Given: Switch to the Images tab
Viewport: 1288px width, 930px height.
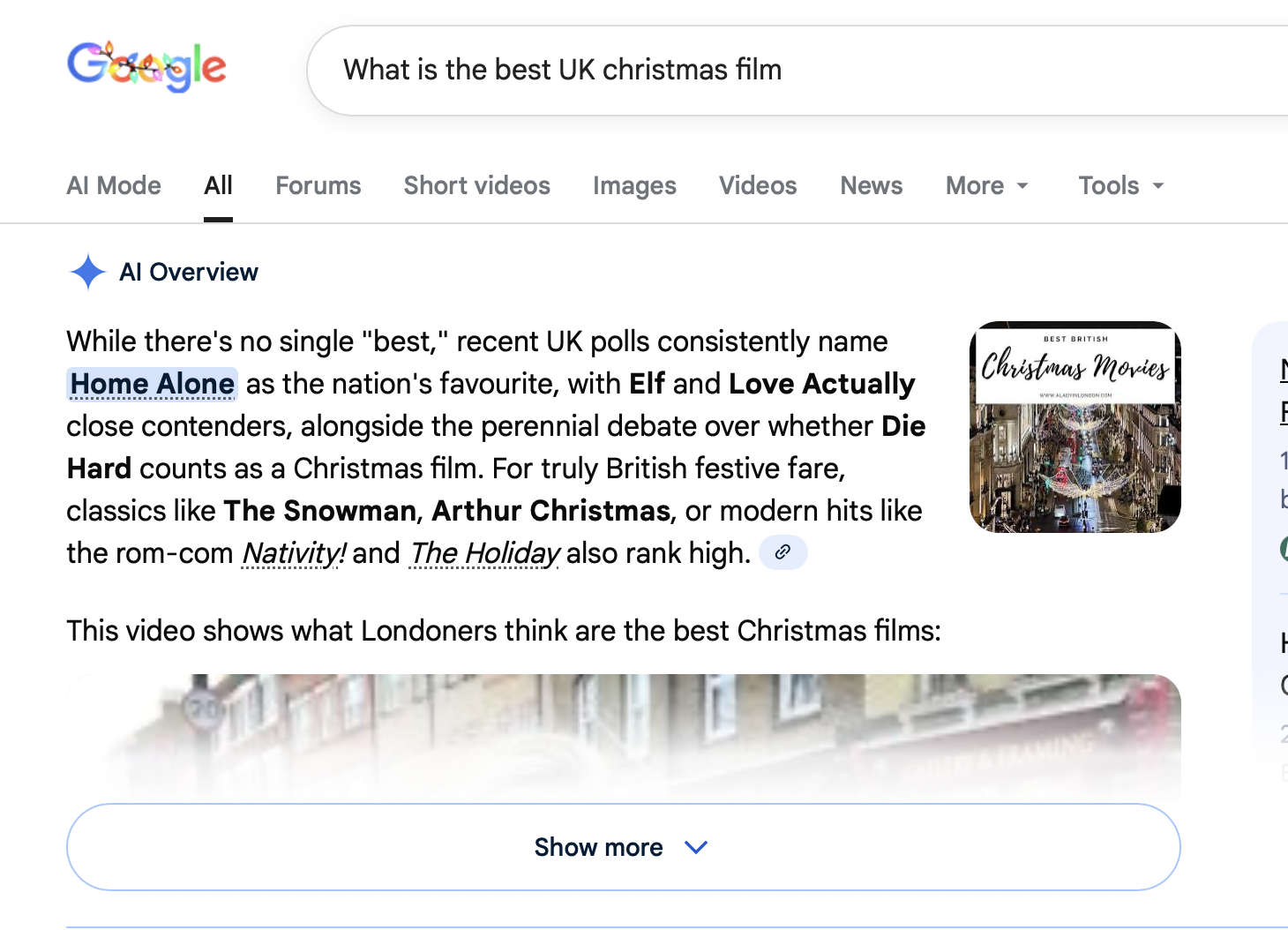Looking at the screenshot, I should click(634, 185).
